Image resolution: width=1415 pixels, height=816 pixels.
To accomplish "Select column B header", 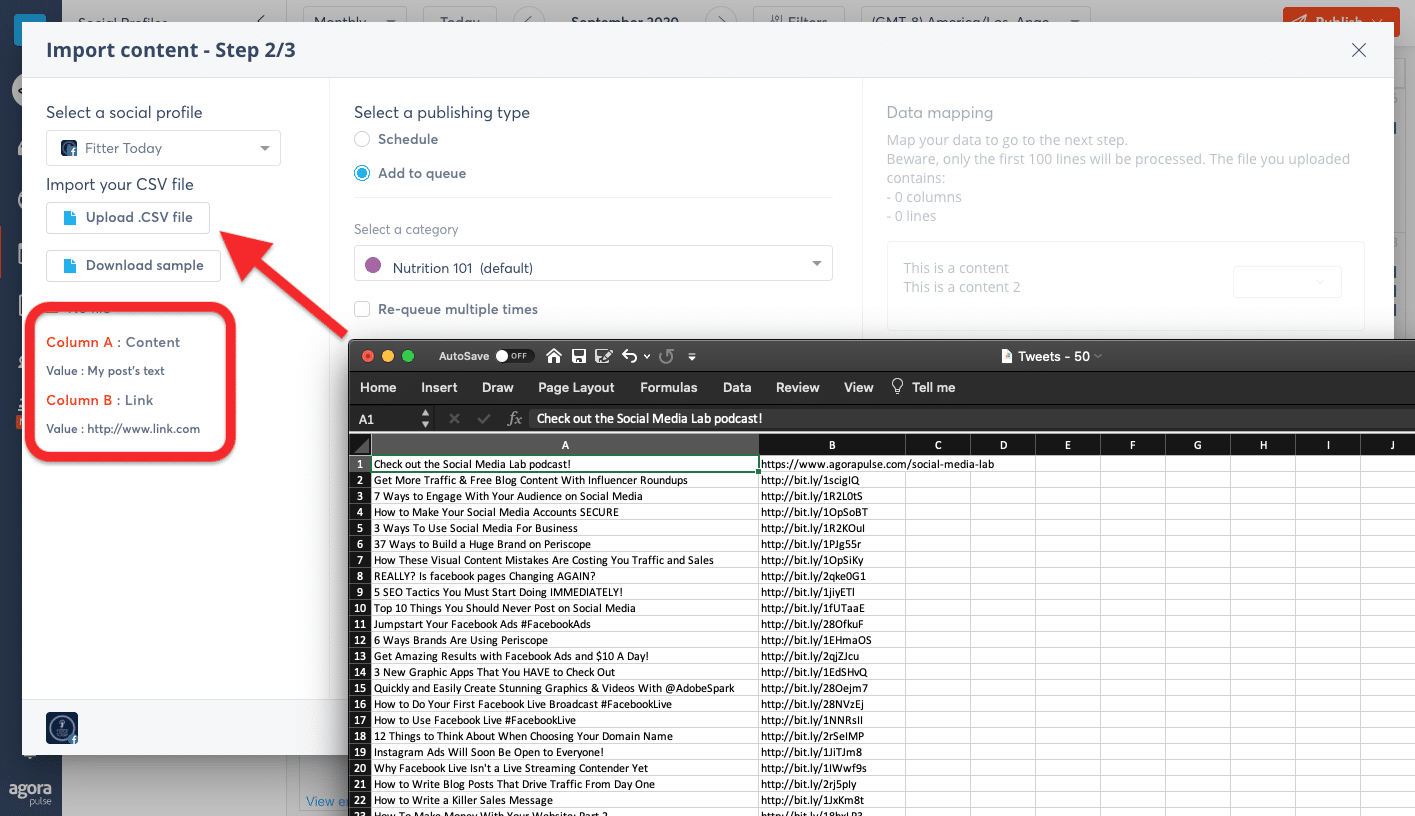I will pos(832,445).
